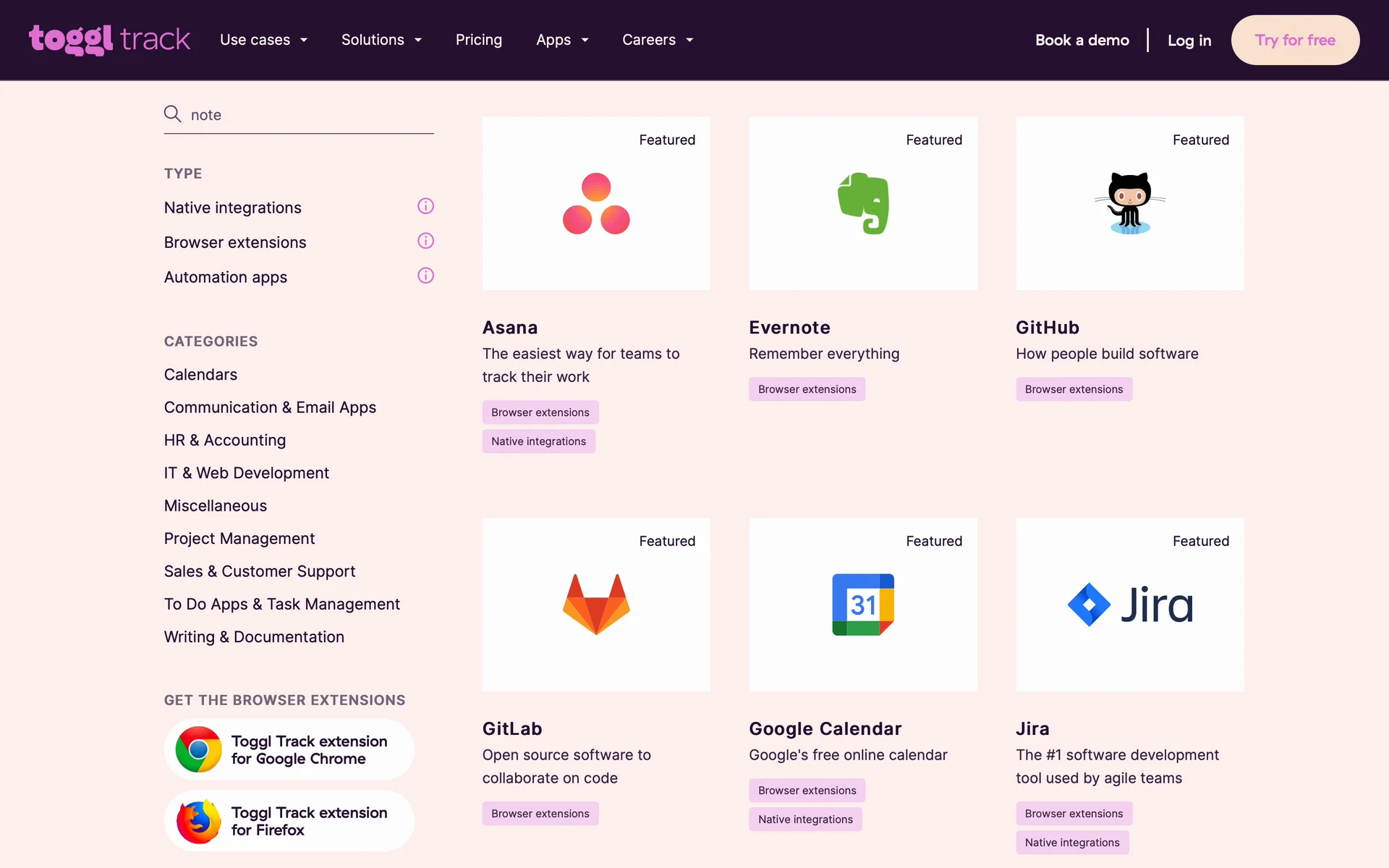Filter by Native integrations type
Screen dimensions: 1389x868
coord(232,208)
